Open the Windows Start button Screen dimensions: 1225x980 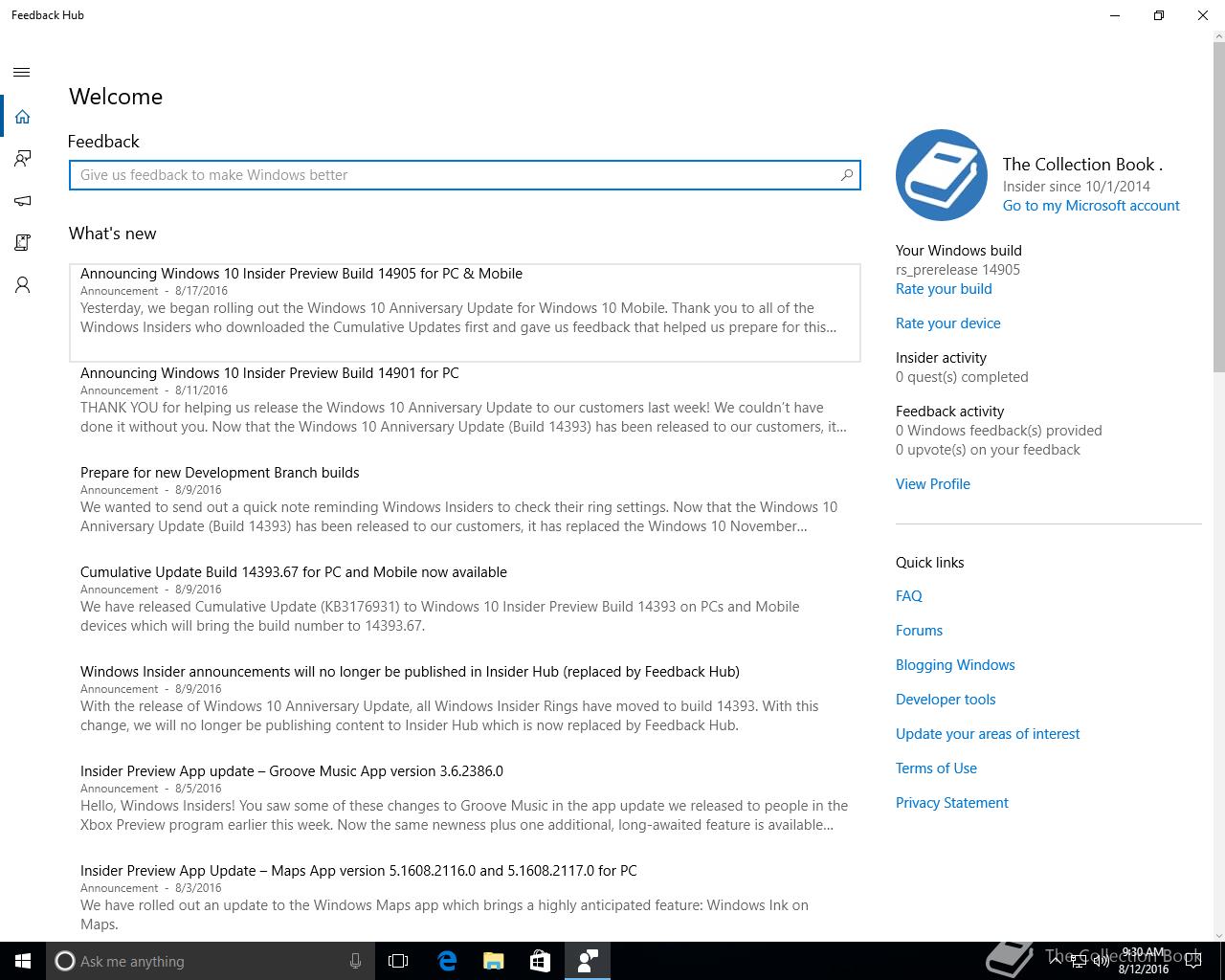[x=23, y=961]
